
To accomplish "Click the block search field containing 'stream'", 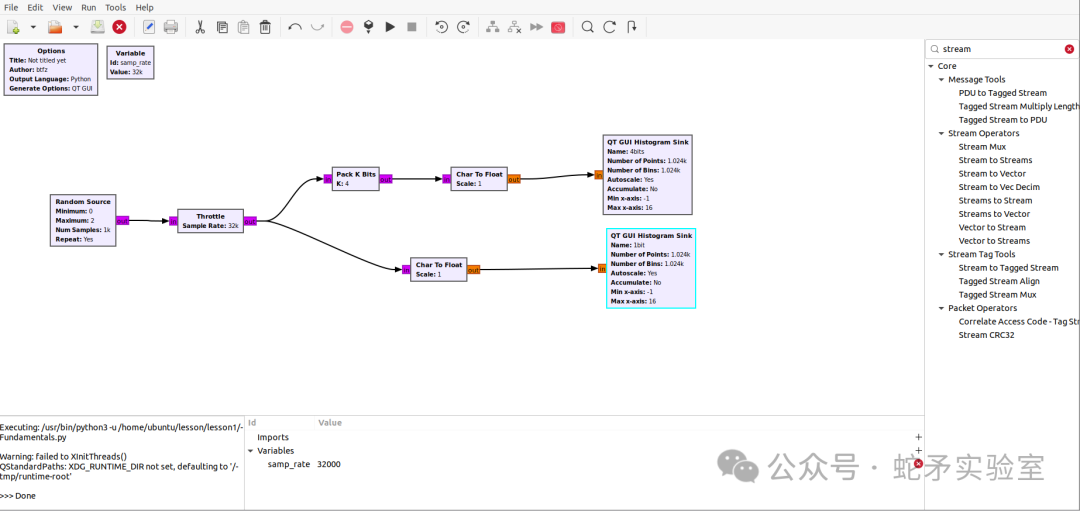I will tap(1002, 49).
